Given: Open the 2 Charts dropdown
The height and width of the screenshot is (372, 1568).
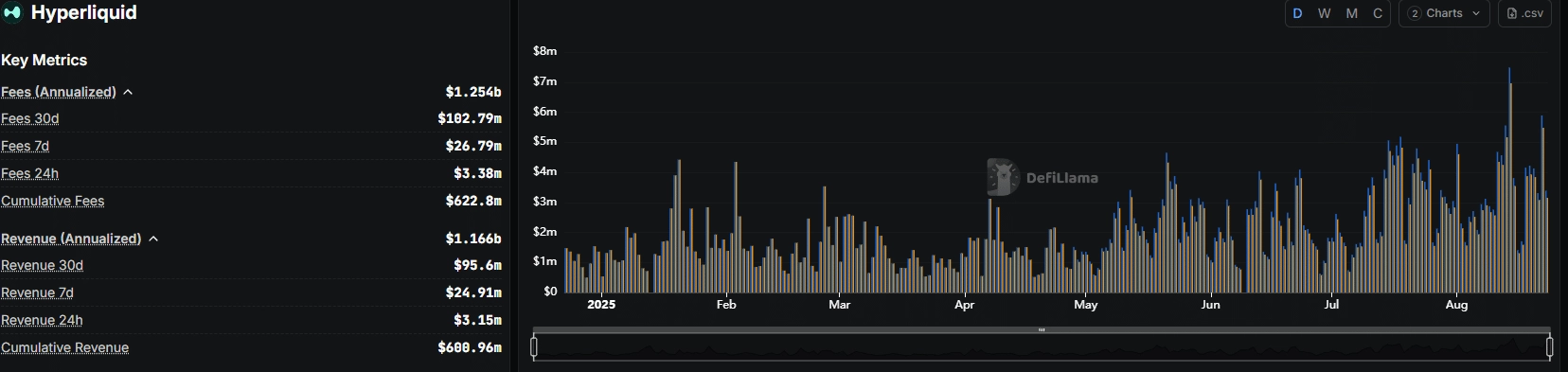Looking at the screenshot, I should point(1444,13).
